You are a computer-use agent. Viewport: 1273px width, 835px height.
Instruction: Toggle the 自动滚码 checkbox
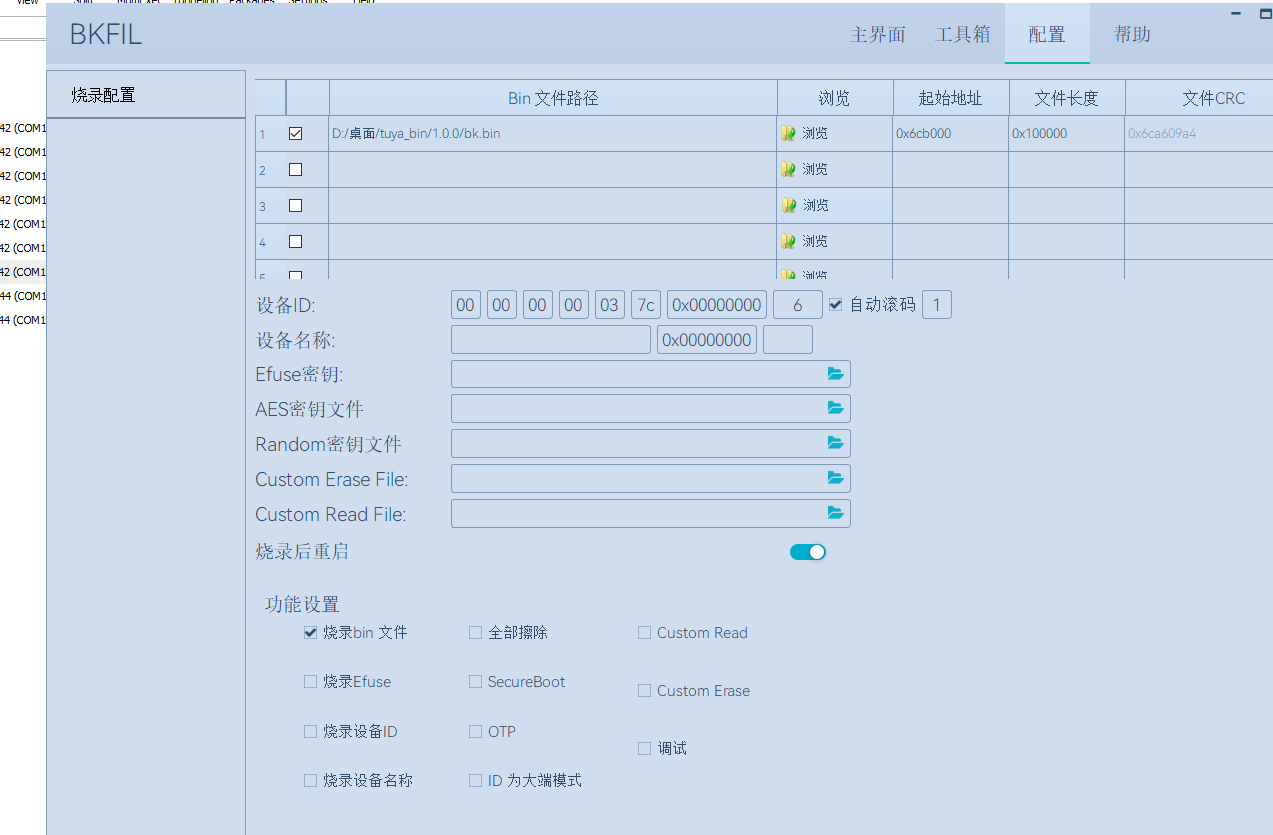[x=836, y=304]
